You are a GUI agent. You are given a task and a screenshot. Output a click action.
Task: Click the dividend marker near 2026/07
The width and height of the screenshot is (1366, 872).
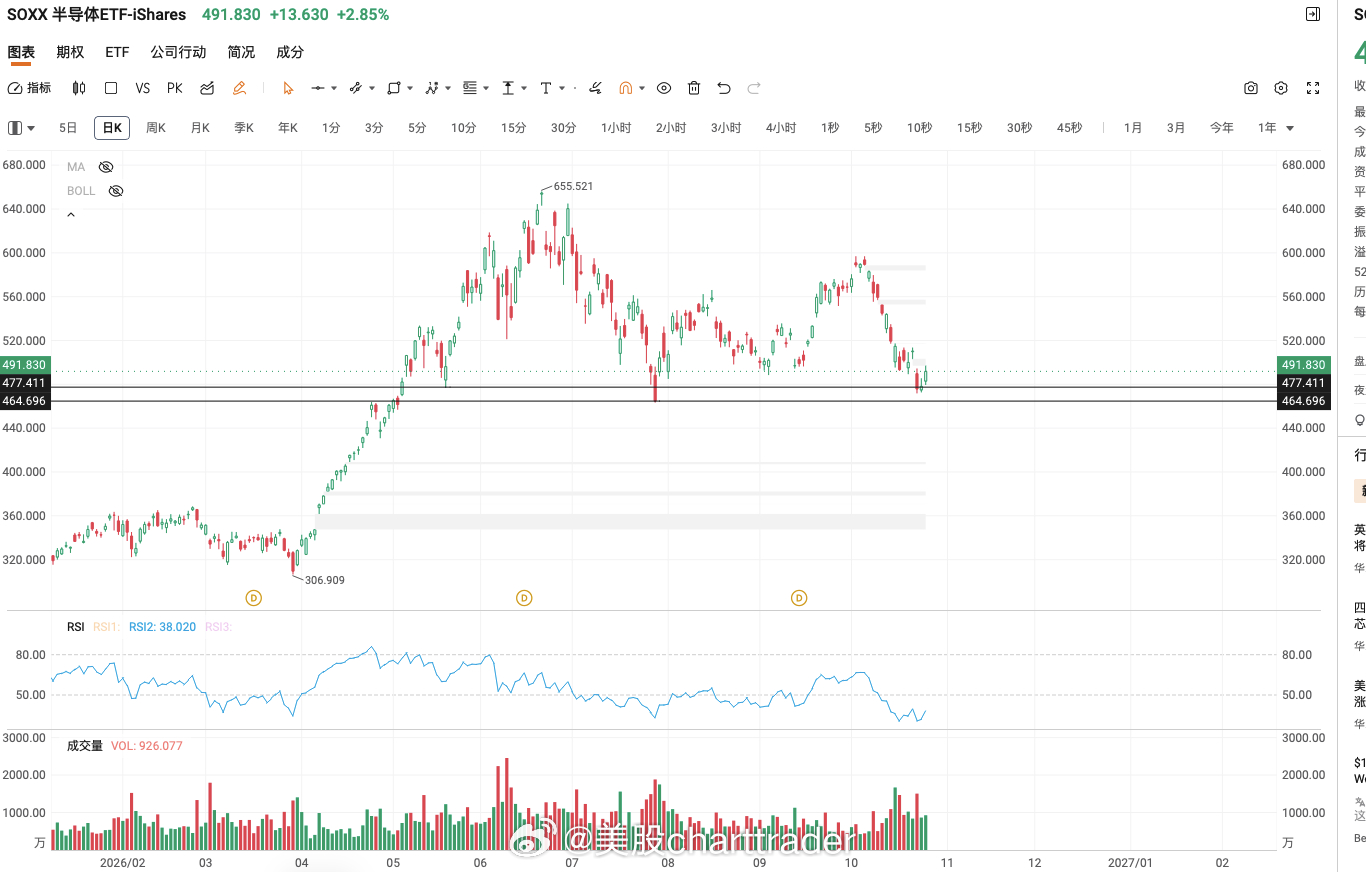click(x=524, y=598)
